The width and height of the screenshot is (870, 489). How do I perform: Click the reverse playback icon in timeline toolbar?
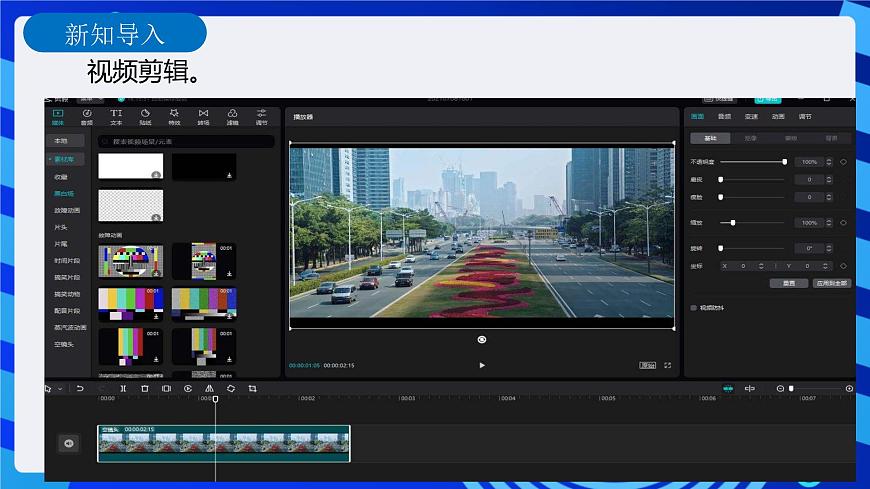point(188,389)
